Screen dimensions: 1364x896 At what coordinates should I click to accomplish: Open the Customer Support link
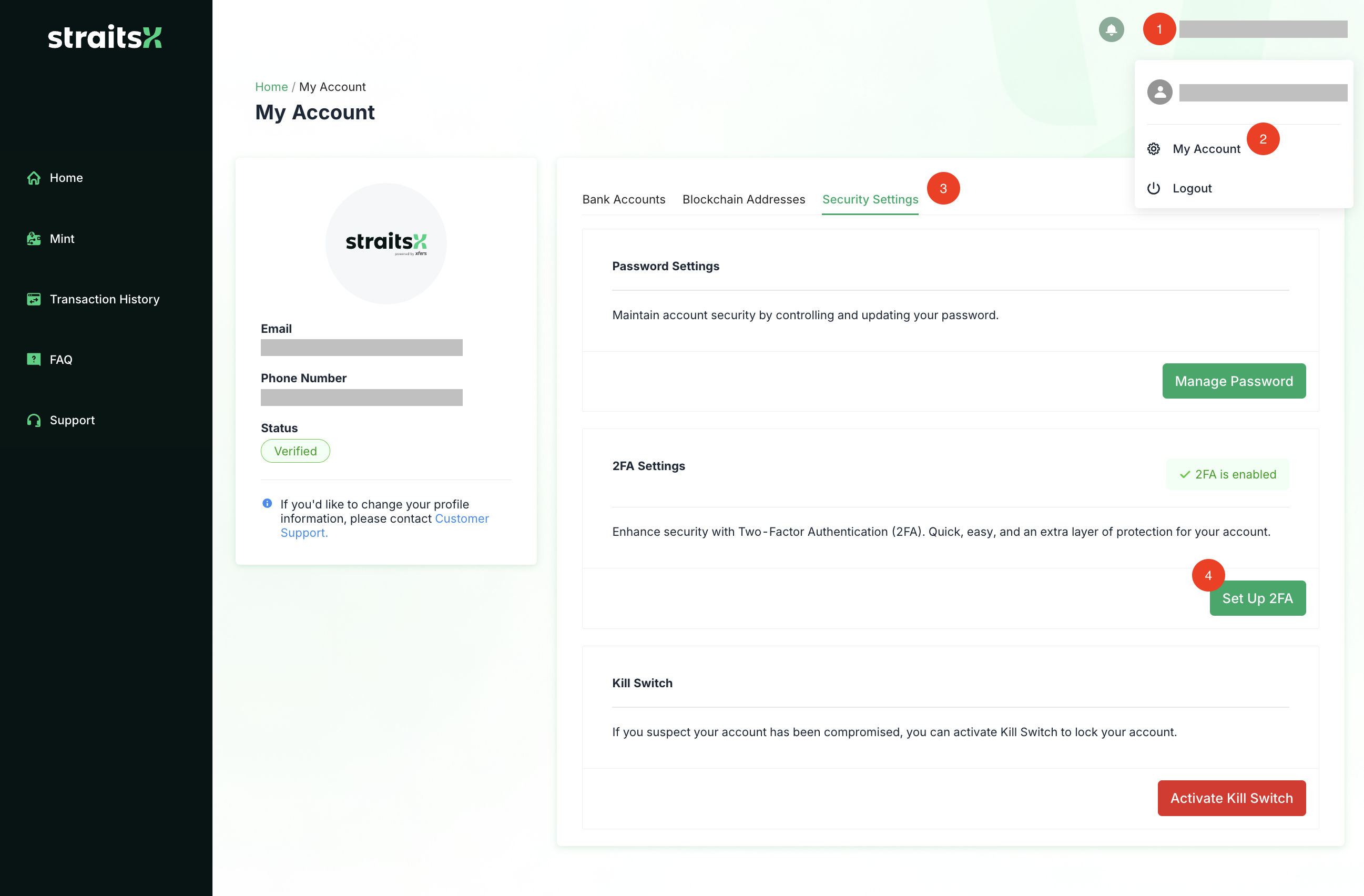point(461,519)
